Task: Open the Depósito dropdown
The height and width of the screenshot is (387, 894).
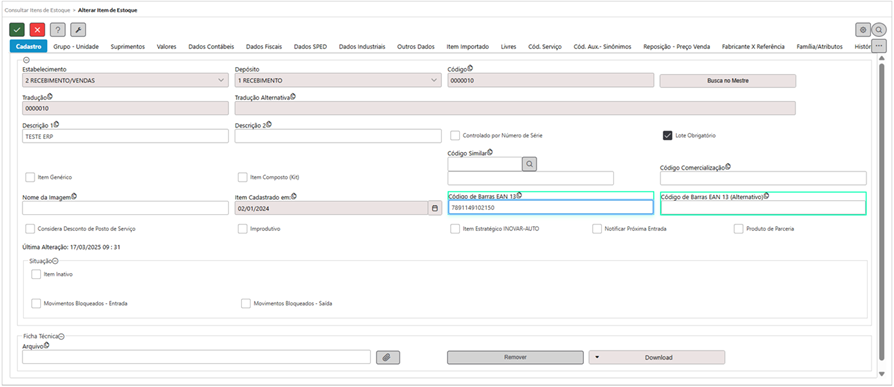Action: tap(338, 80)
